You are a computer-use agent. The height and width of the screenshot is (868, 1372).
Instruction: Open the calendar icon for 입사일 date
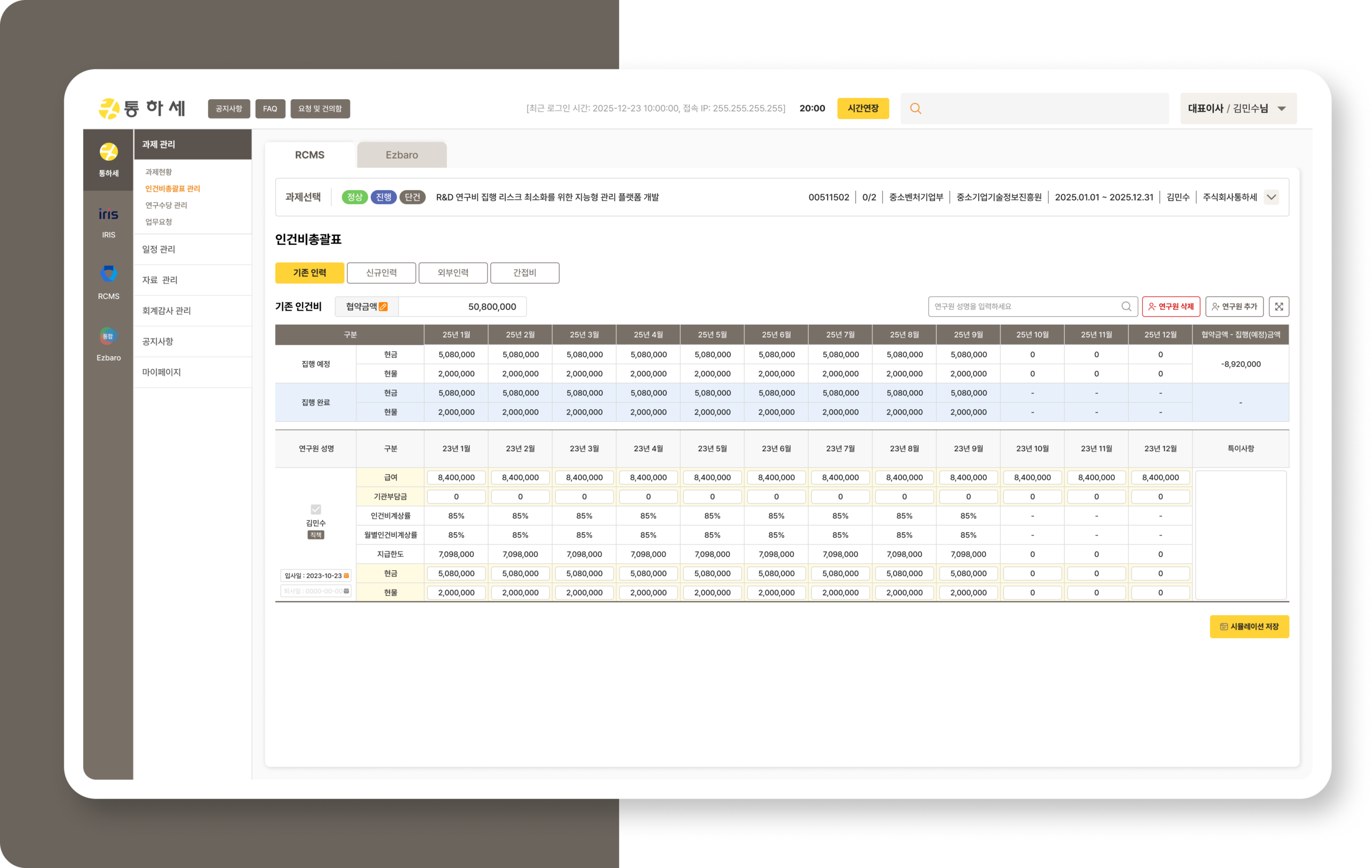click(346, 575)
